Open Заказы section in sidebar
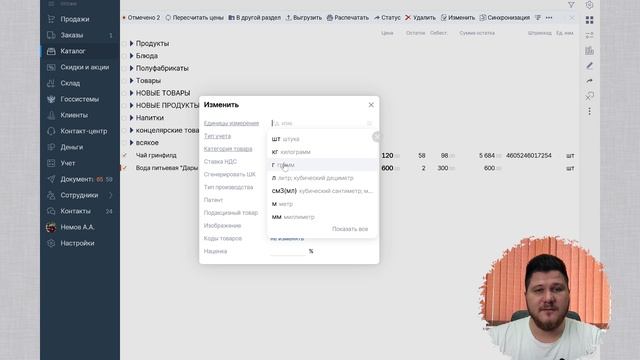This screenshot has width=640, height=360. pos(72,35)
